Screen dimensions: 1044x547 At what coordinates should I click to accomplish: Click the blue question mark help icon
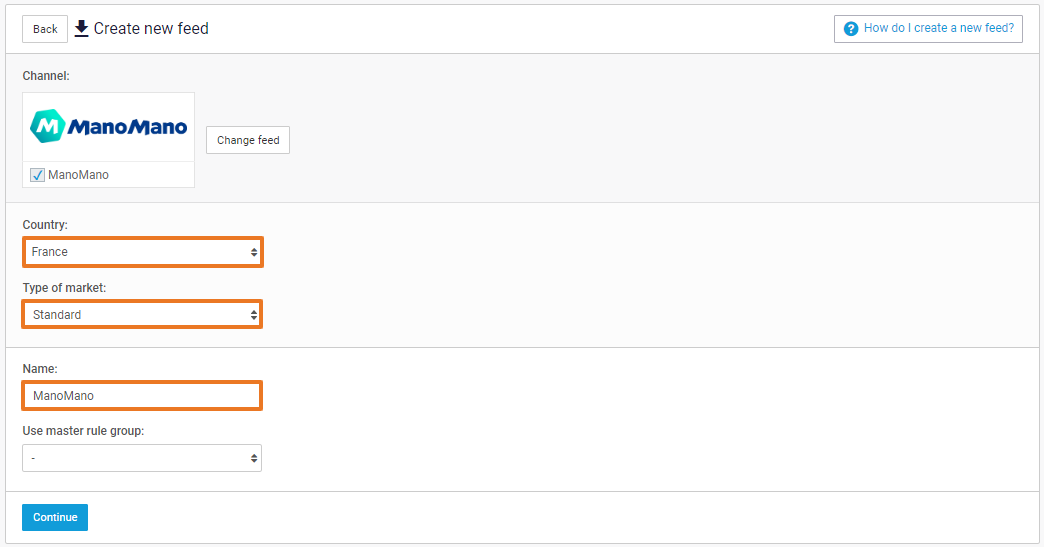click(851, 28)
